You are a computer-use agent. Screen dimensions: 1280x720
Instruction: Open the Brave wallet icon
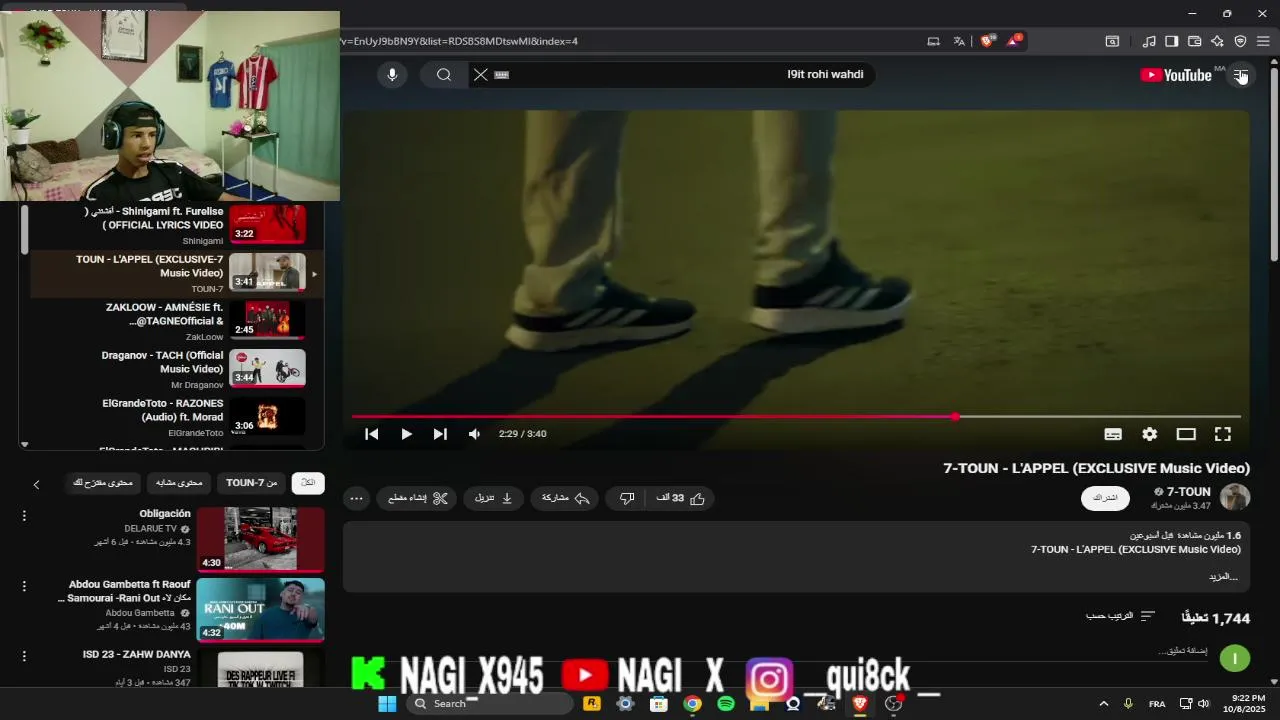click(1194, 41)
